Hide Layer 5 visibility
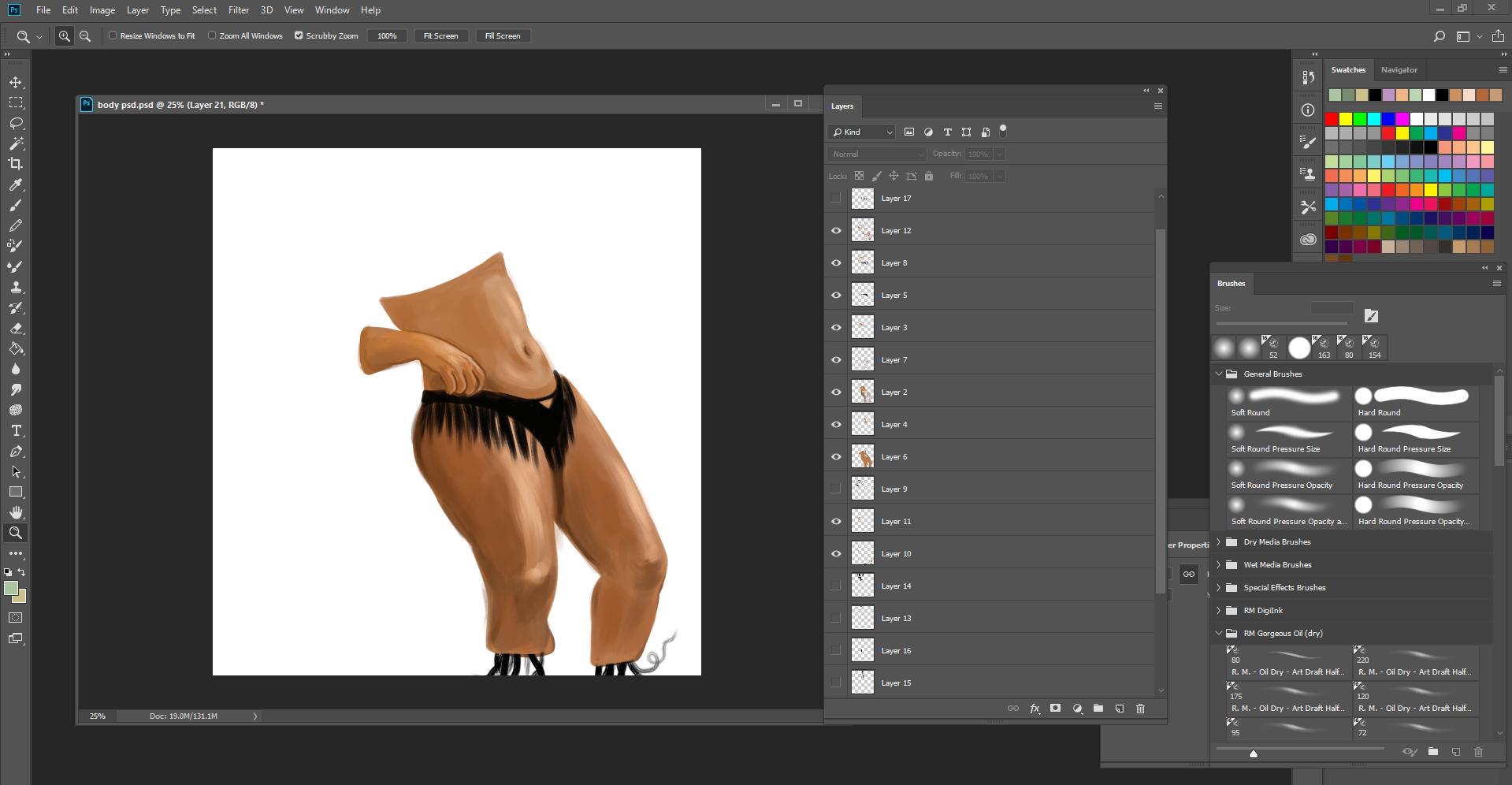Image resolution: width=1512 pixels, height=785 pixels. point(835,295)
